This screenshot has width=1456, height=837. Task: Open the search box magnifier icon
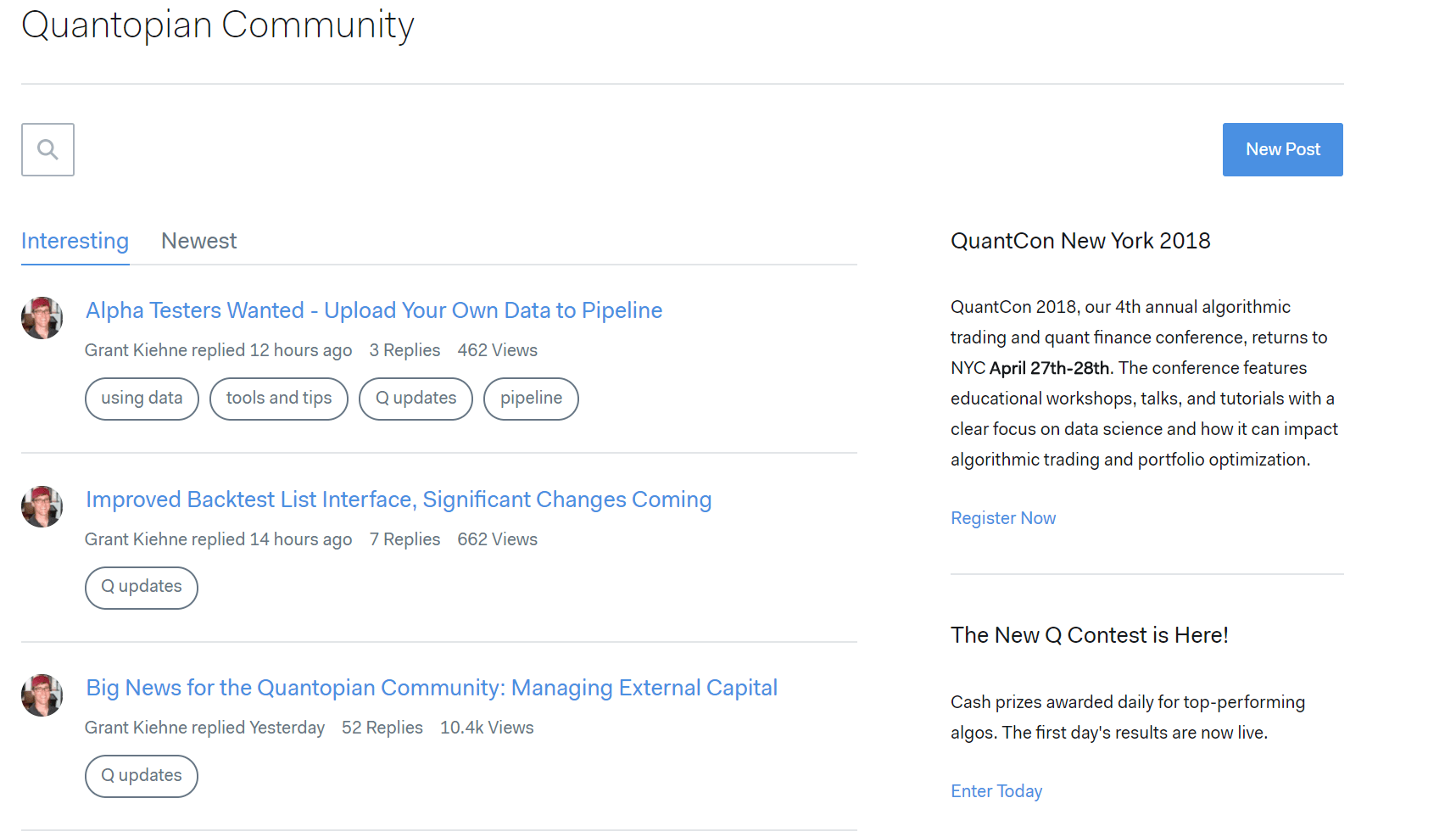[47, 150]
